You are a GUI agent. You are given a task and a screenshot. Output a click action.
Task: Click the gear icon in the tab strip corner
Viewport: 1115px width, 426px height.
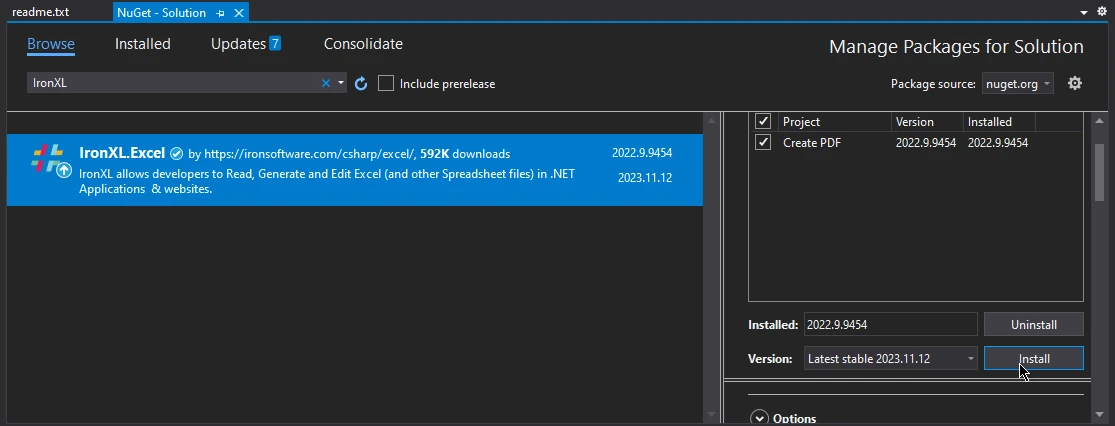pos(1102,12)
